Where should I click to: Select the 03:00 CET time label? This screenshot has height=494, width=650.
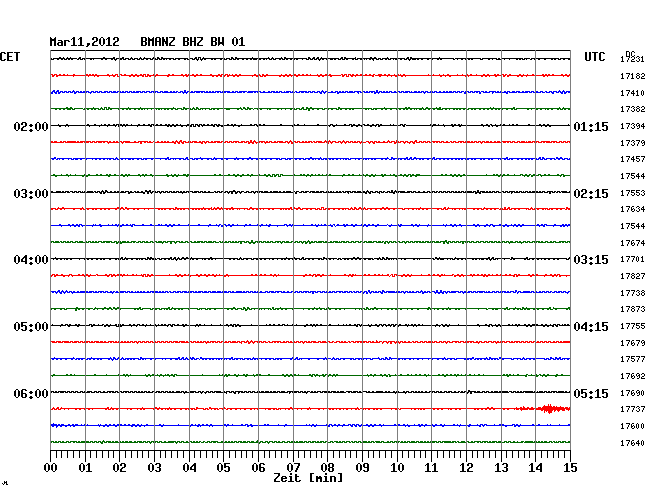[31, 194]
